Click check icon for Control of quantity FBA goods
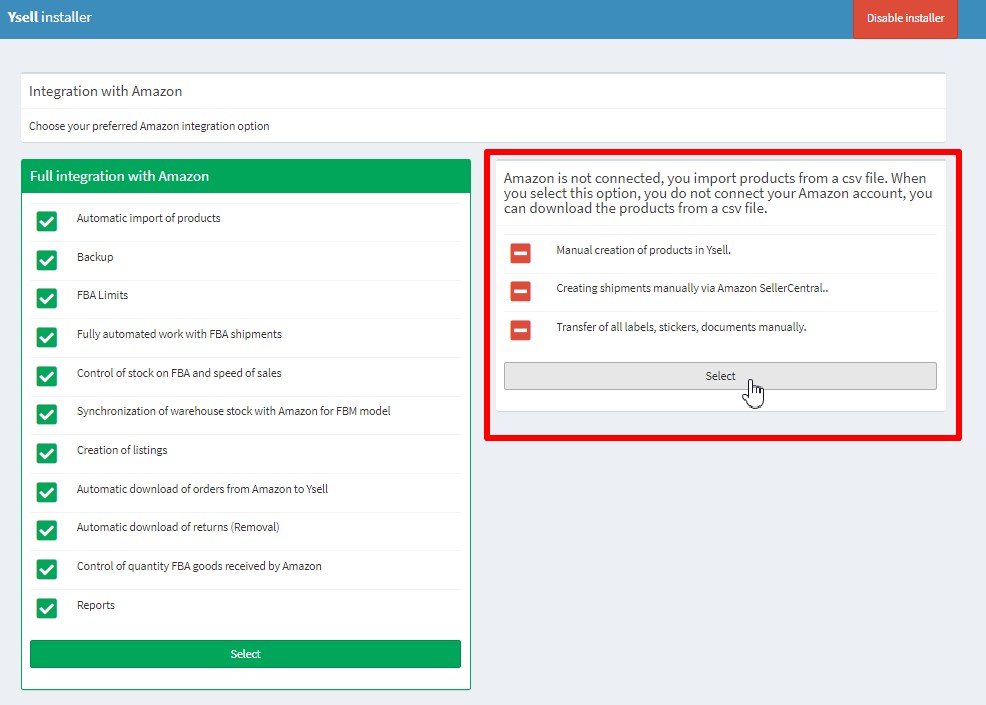The image size is (986, 705). click(47, 569)
